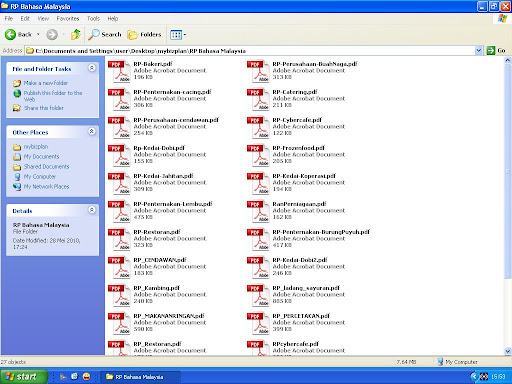Select Rp-Kedai-Dobi.pdf icon
The height and width of the screenshot is (384, 512).
point(119,155)
